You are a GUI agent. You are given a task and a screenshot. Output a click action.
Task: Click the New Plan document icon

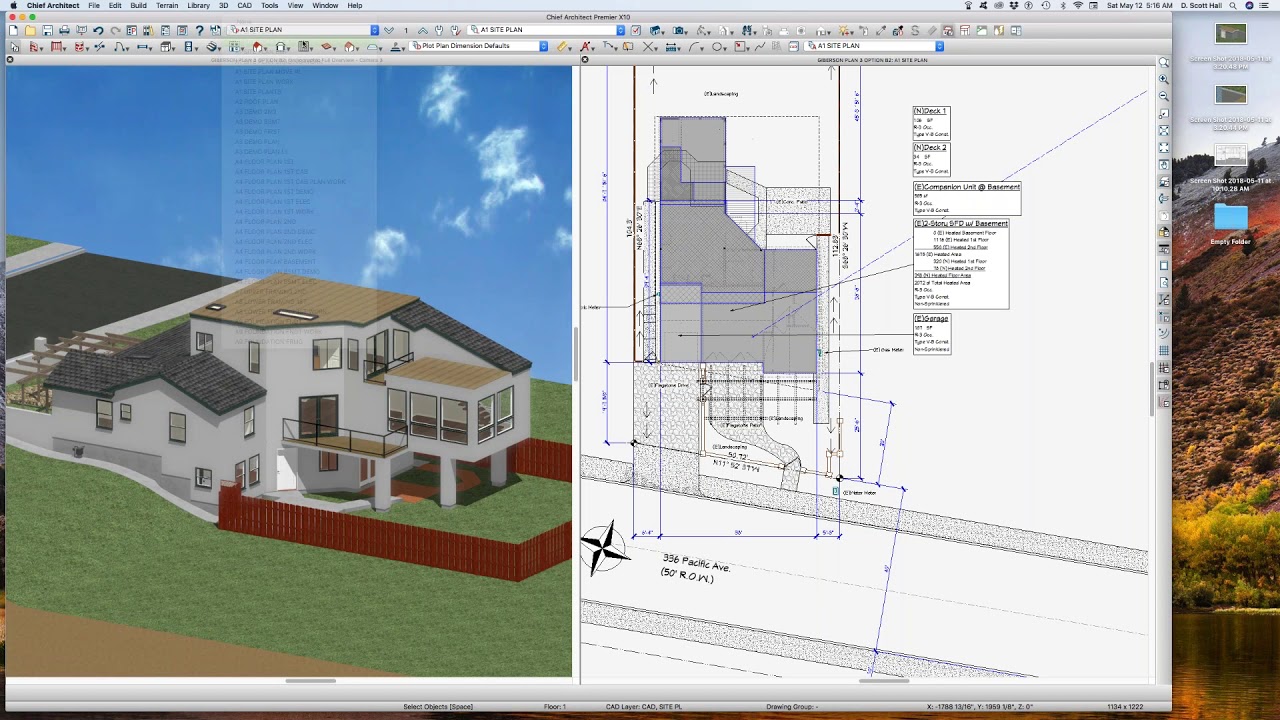coord(13,30)
